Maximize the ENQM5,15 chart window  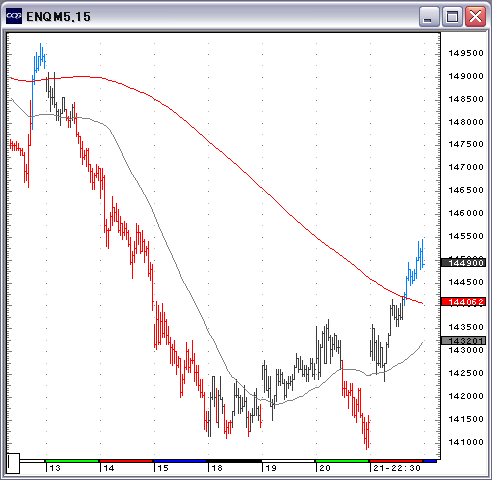452,16
